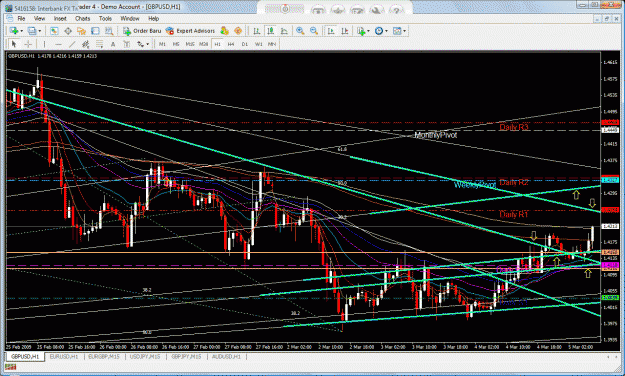Open the Market Watch window icon
625x376 pixels.
point(54,31)
